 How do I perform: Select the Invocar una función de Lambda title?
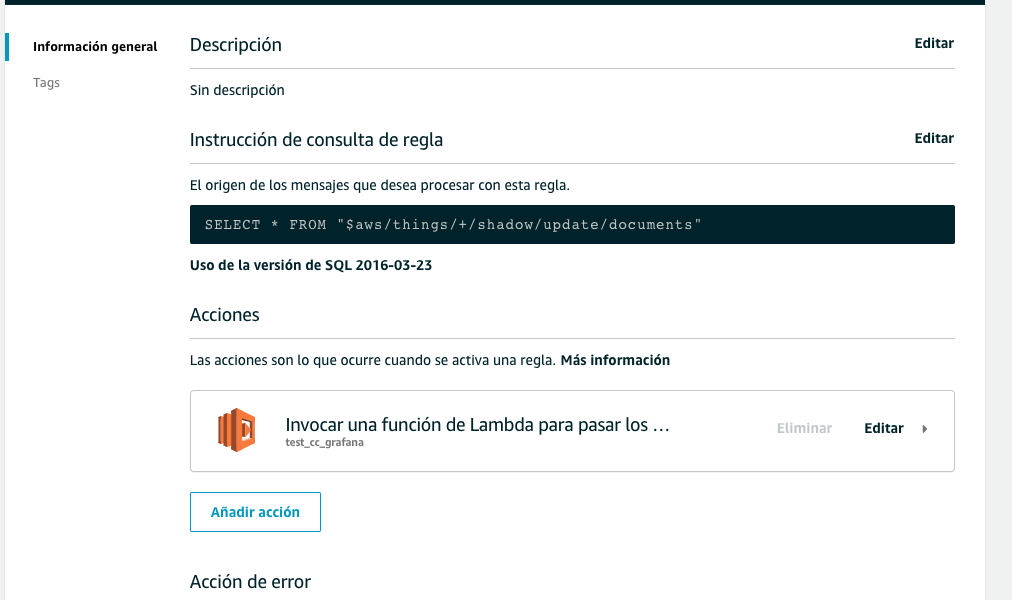coord(477,425)
